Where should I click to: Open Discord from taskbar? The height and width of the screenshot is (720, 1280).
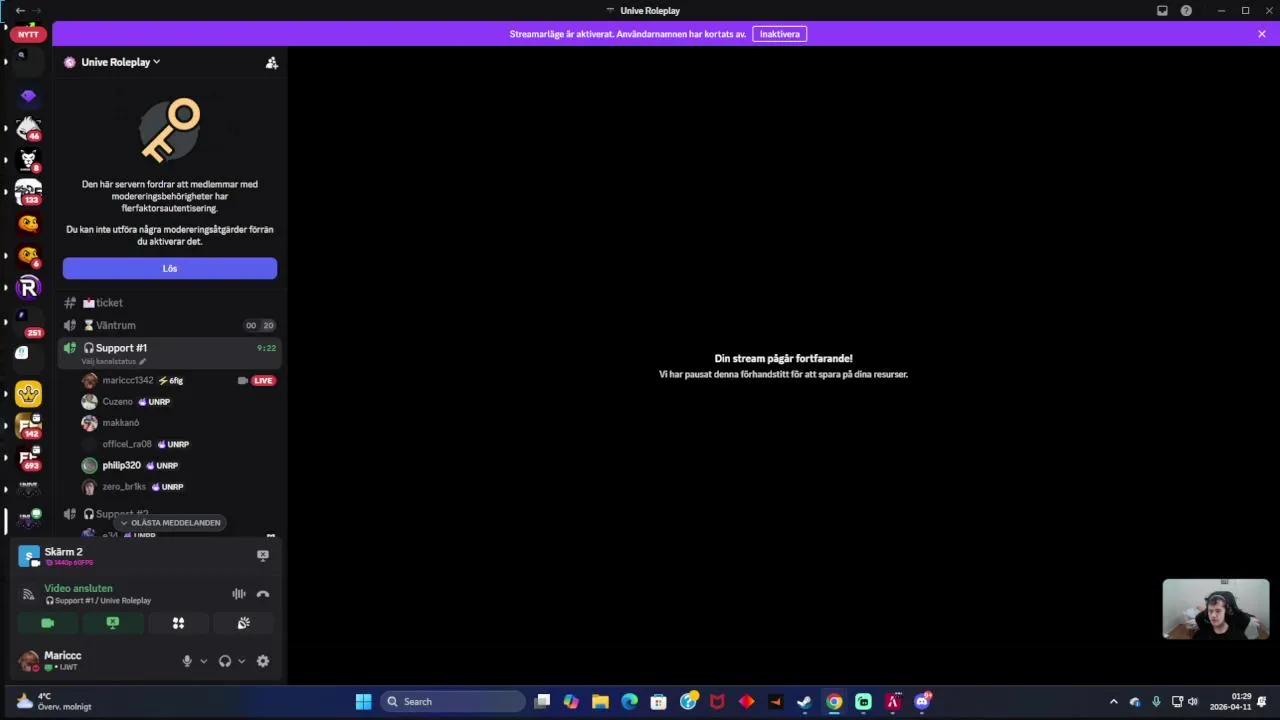922,701
